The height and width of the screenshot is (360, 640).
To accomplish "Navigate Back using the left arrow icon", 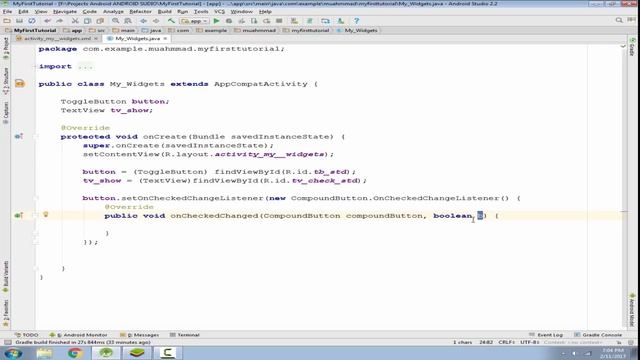I will pyautogui.click(x=143, y=21).
